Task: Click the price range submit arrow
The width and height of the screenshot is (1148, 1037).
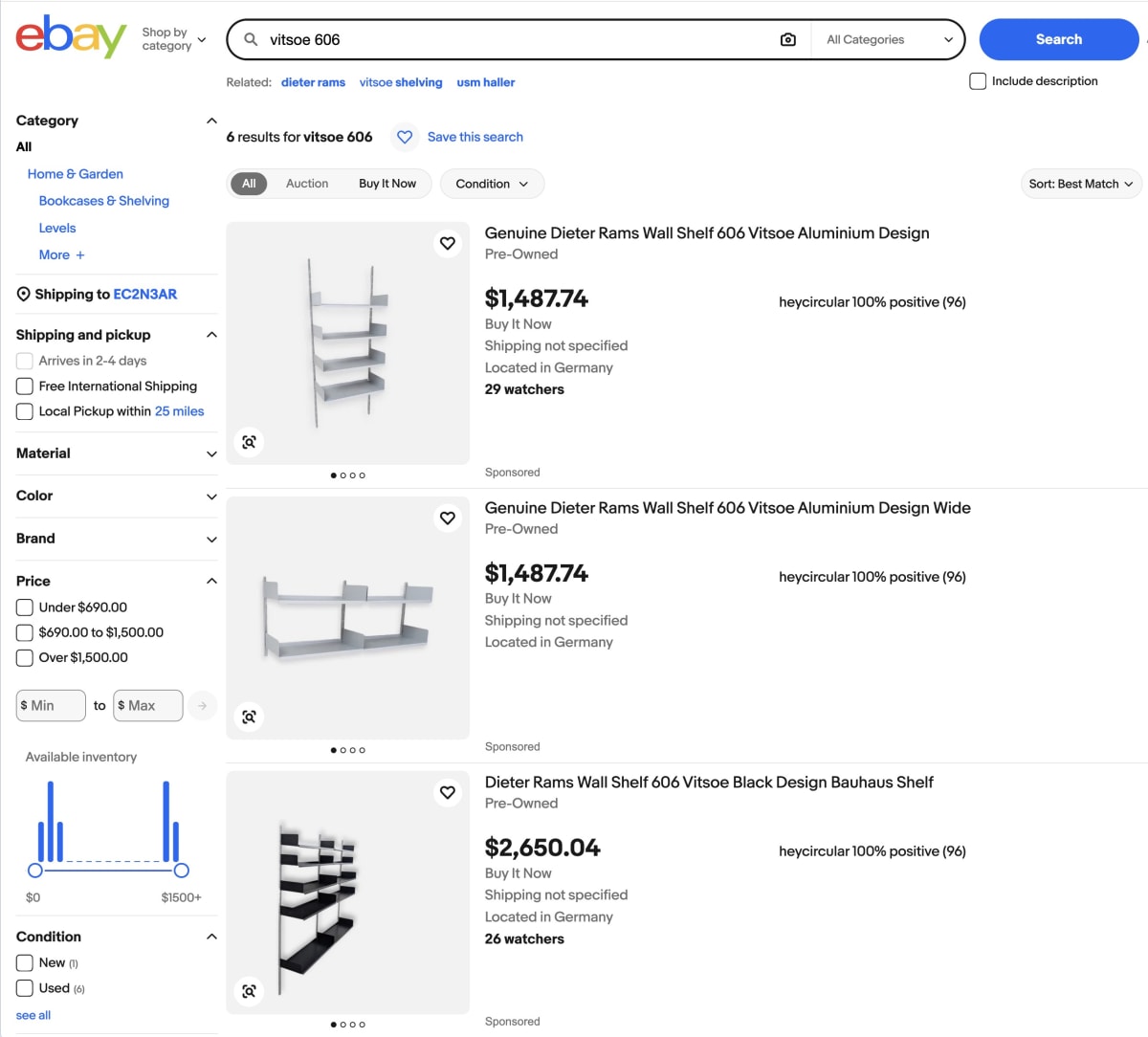Action: pos(202,706)
